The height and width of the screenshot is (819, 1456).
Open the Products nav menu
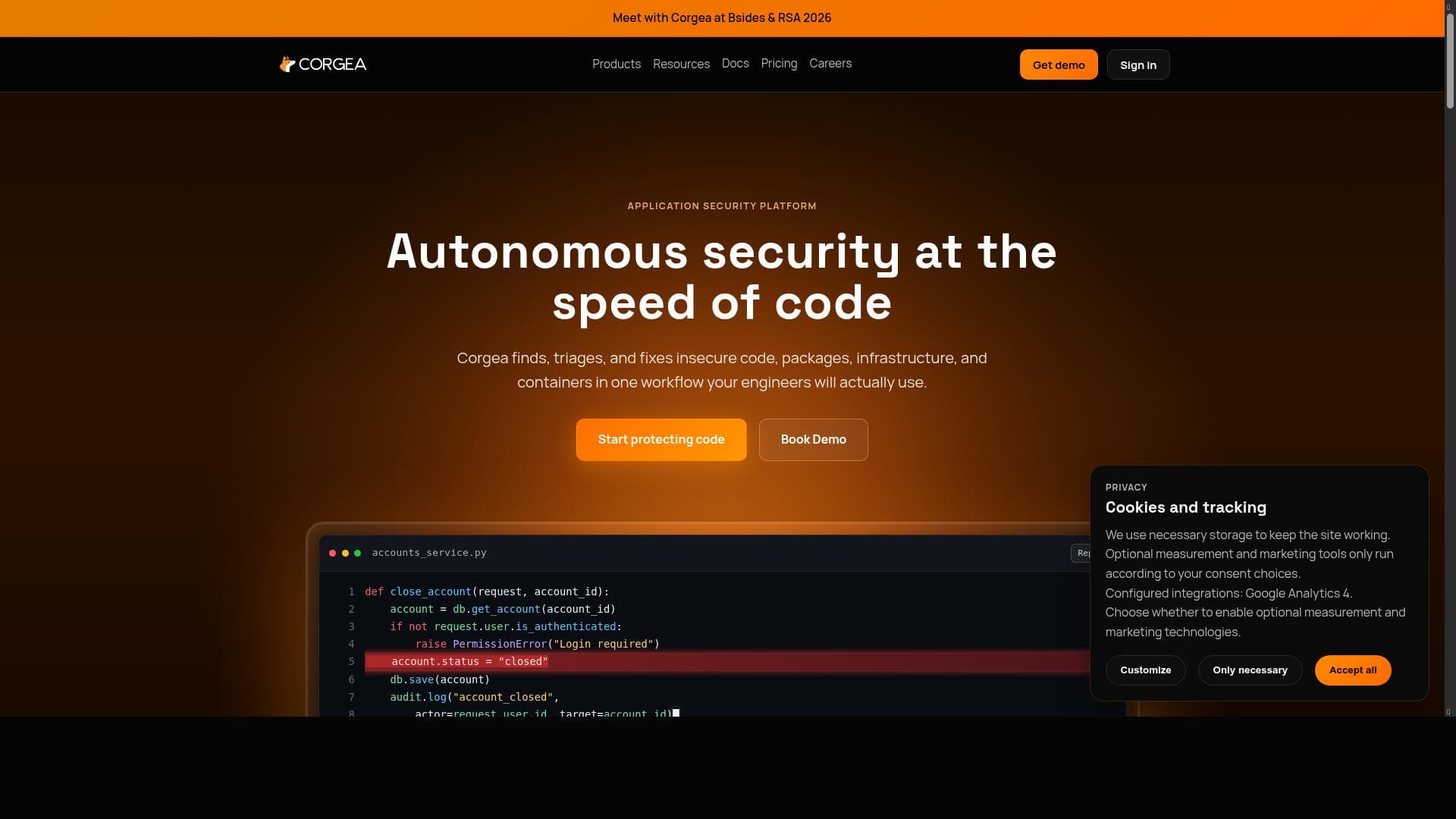click(x=616, y=64)
